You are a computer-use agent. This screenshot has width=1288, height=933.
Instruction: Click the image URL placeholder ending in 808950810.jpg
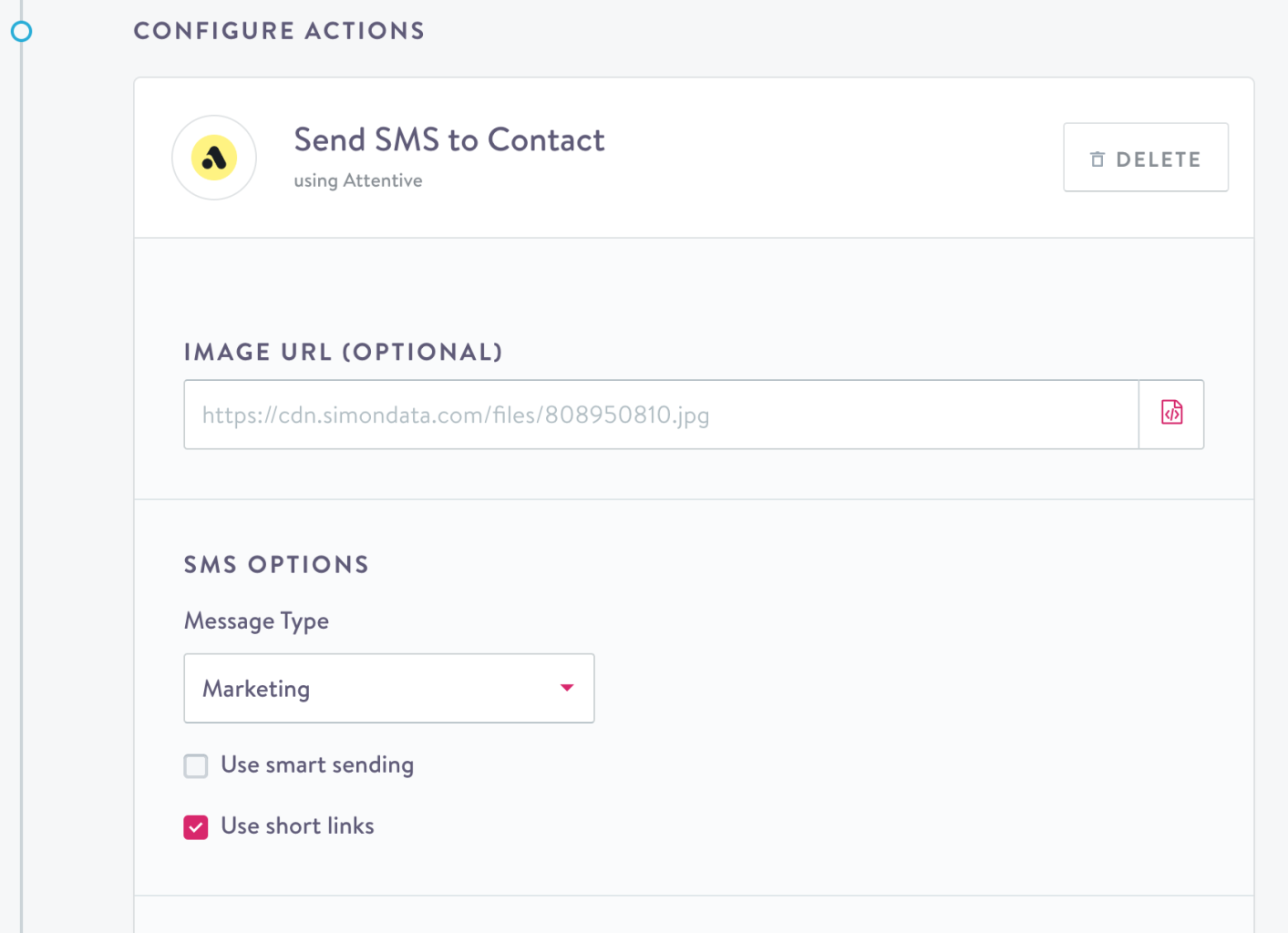(456, 415)
